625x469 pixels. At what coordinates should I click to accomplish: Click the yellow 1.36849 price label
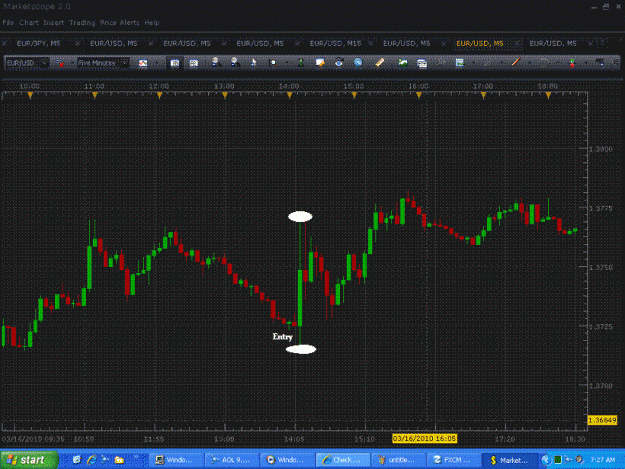pyautogui.click(x=602, y=420)
